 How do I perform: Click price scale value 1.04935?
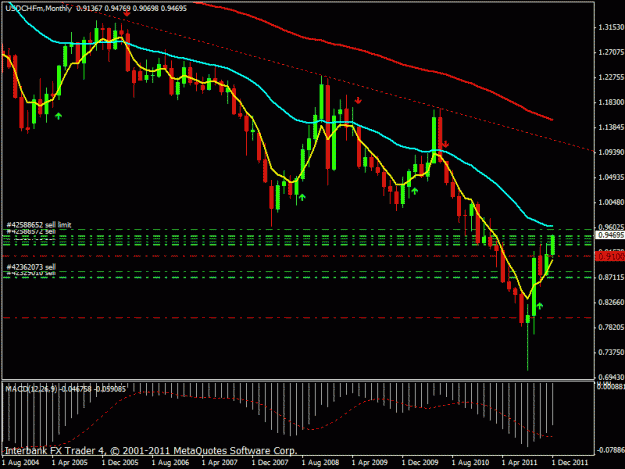(611, 177)
